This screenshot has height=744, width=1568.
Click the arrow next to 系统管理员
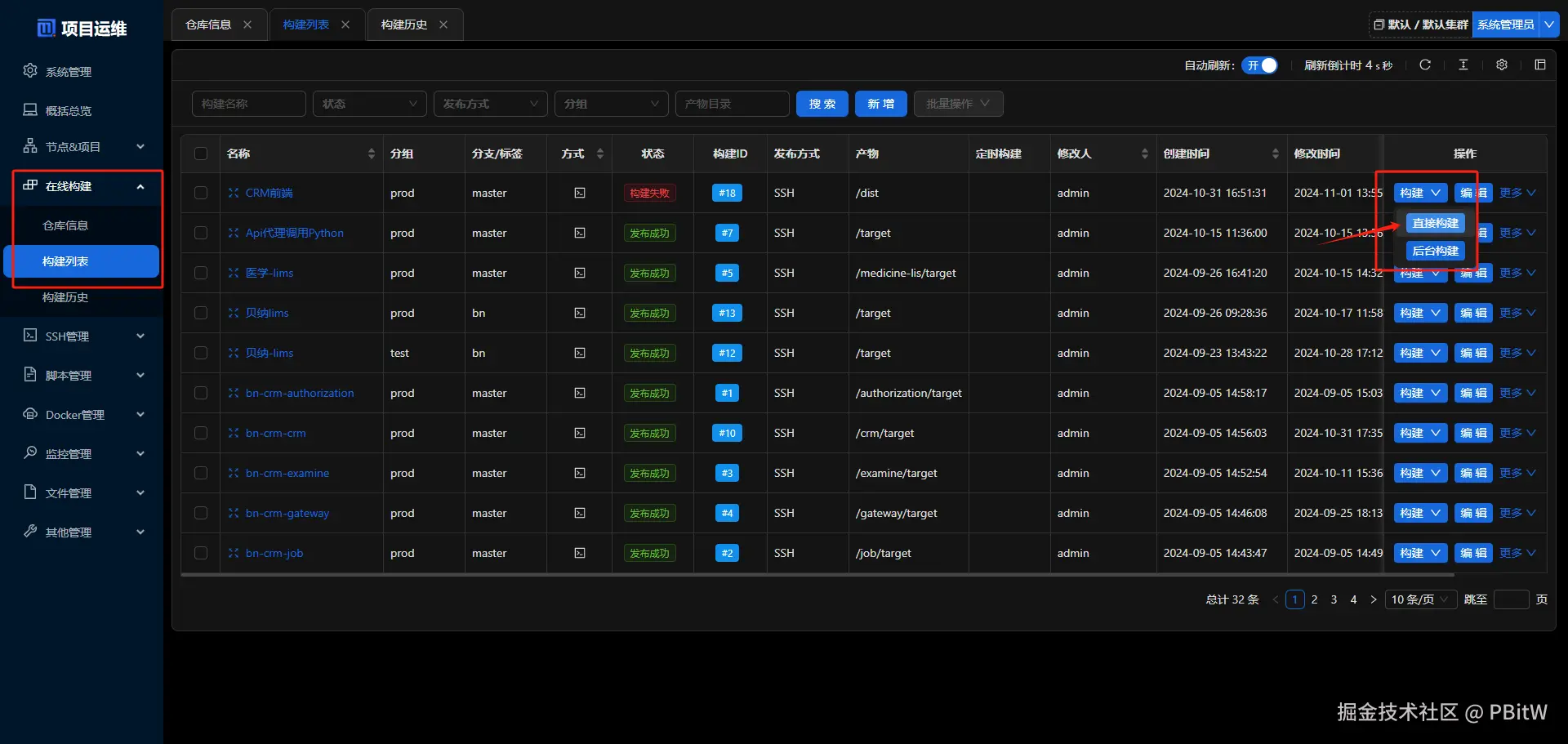click(x=1549, y=25)
